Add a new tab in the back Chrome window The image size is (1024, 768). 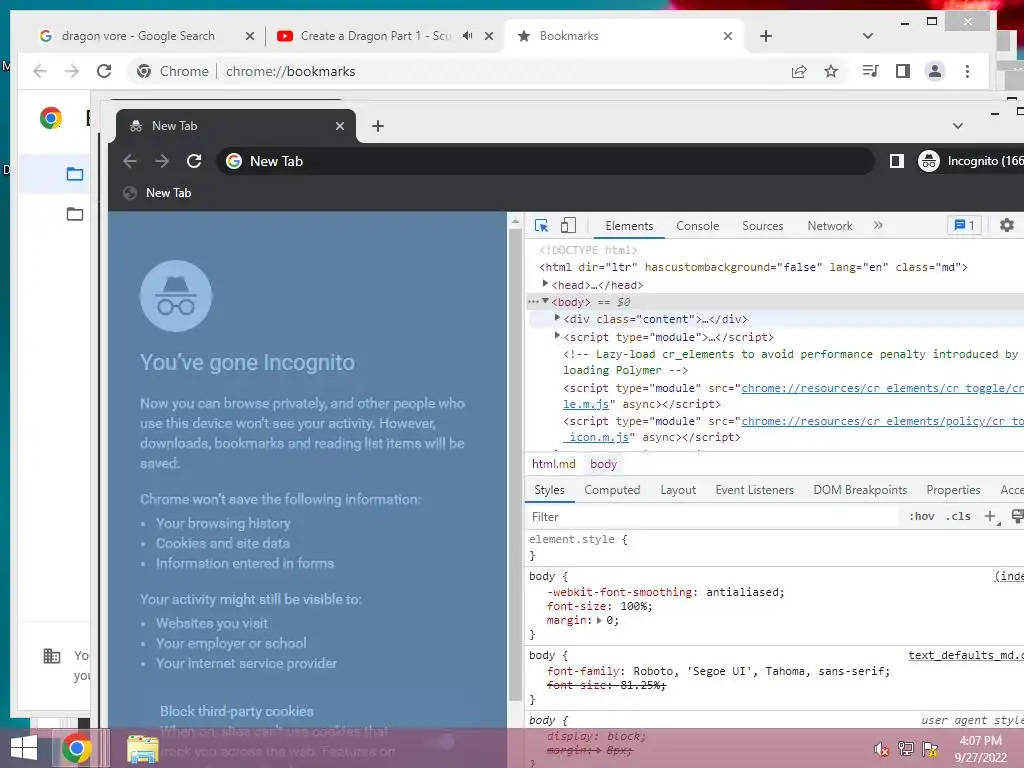click(x=766, y=36)
